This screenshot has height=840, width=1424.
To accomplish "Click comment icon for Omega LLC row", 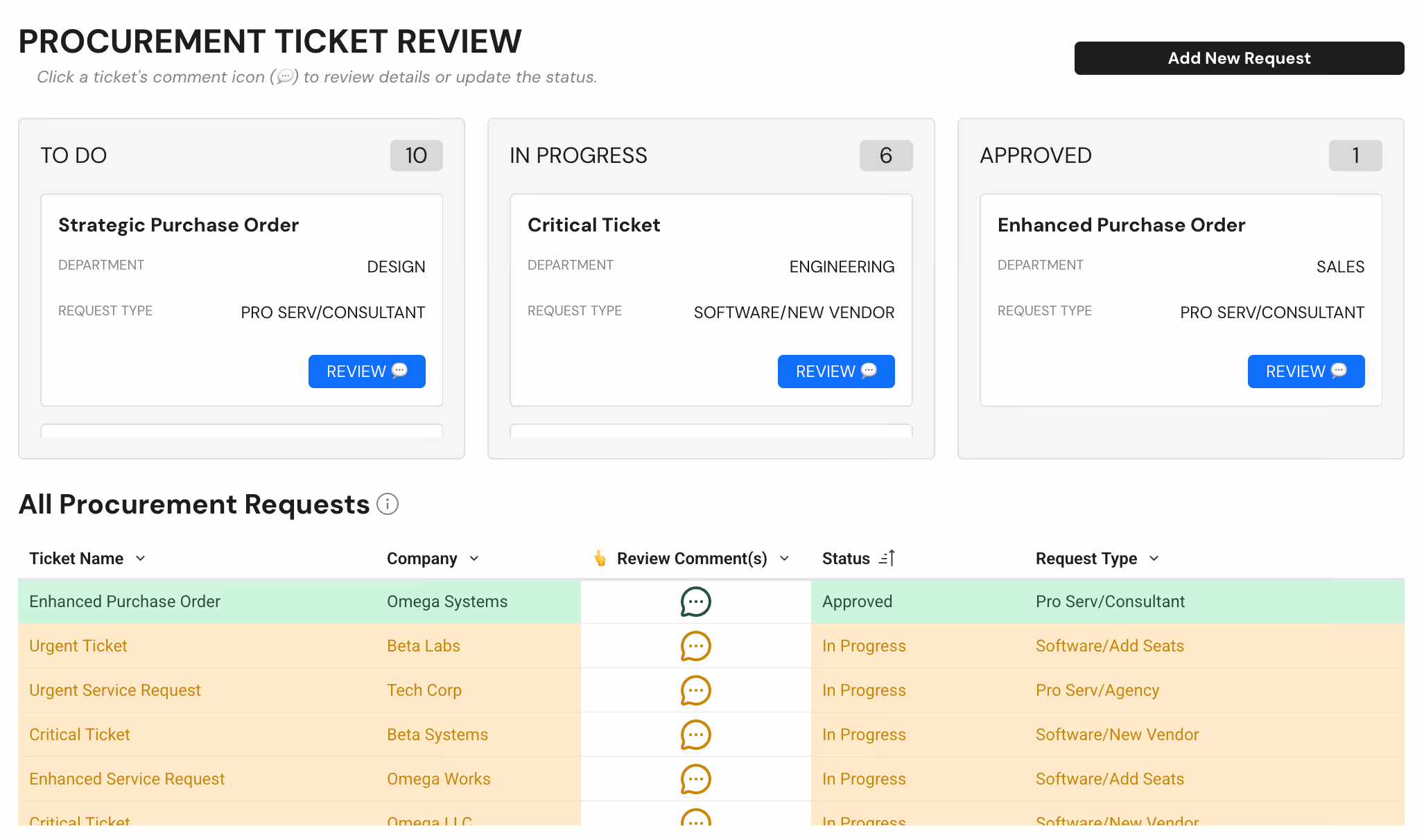I will click(x=695, y=819).
